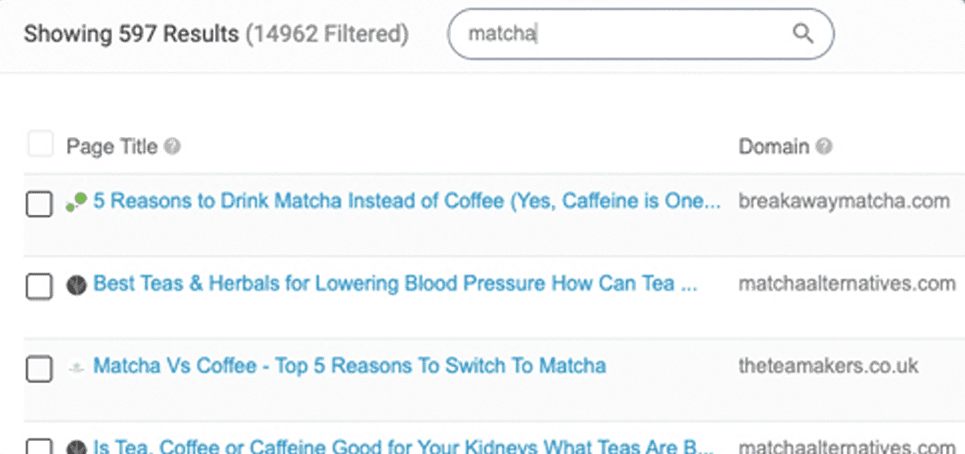Click the theteamakers favicon icon

click(x=76, y=367)
